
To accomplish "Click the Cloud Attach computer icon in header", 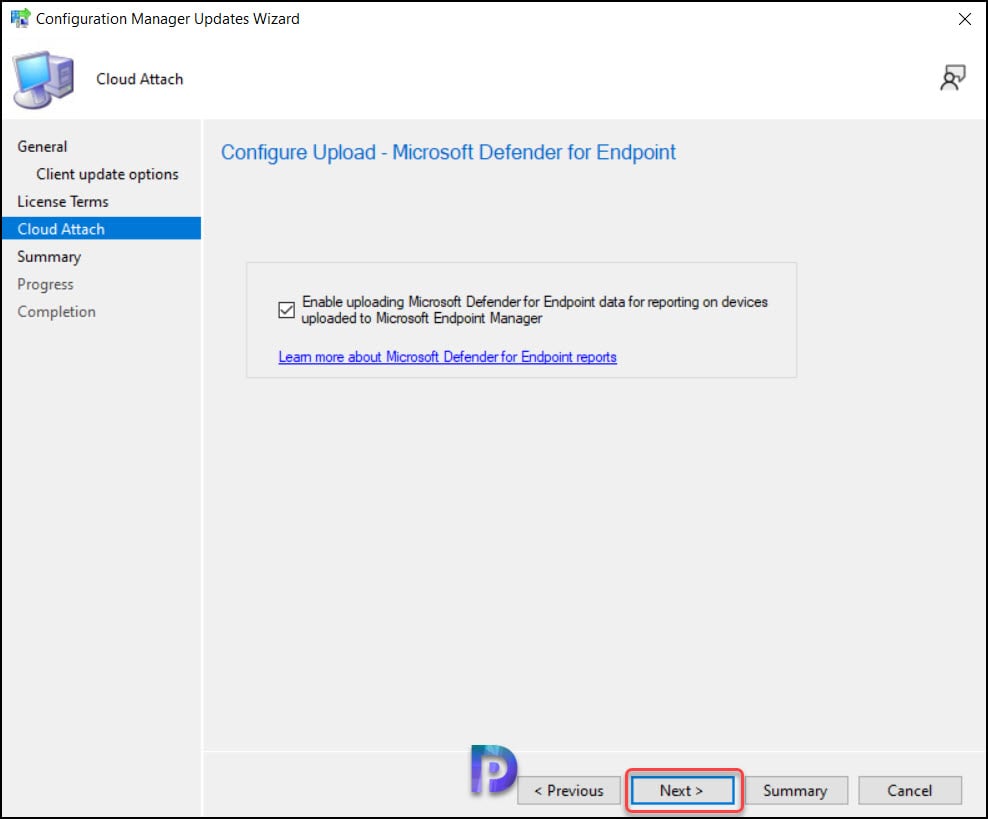I will pos(43,80).
